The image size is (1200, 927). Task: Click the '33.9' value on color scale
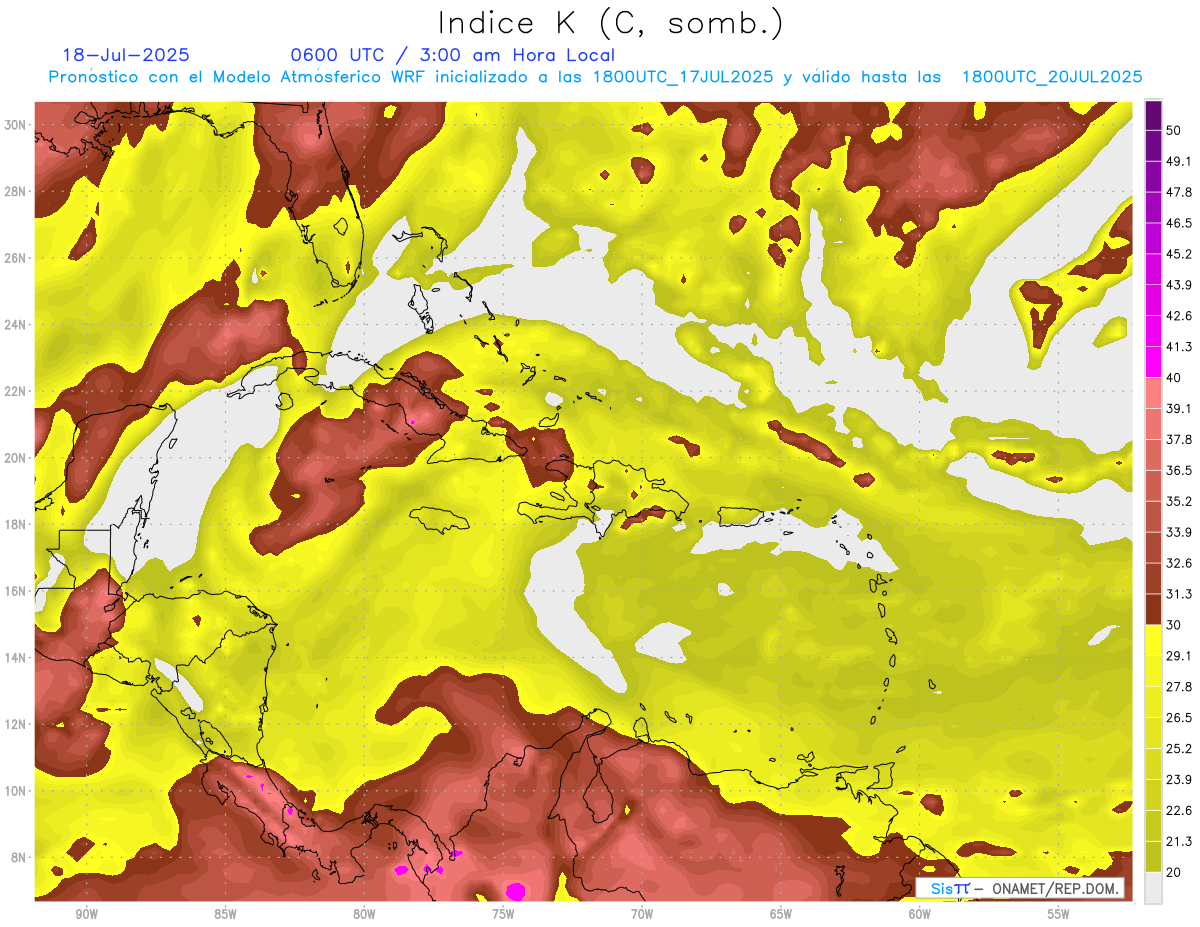click(x=1179, y=532)
